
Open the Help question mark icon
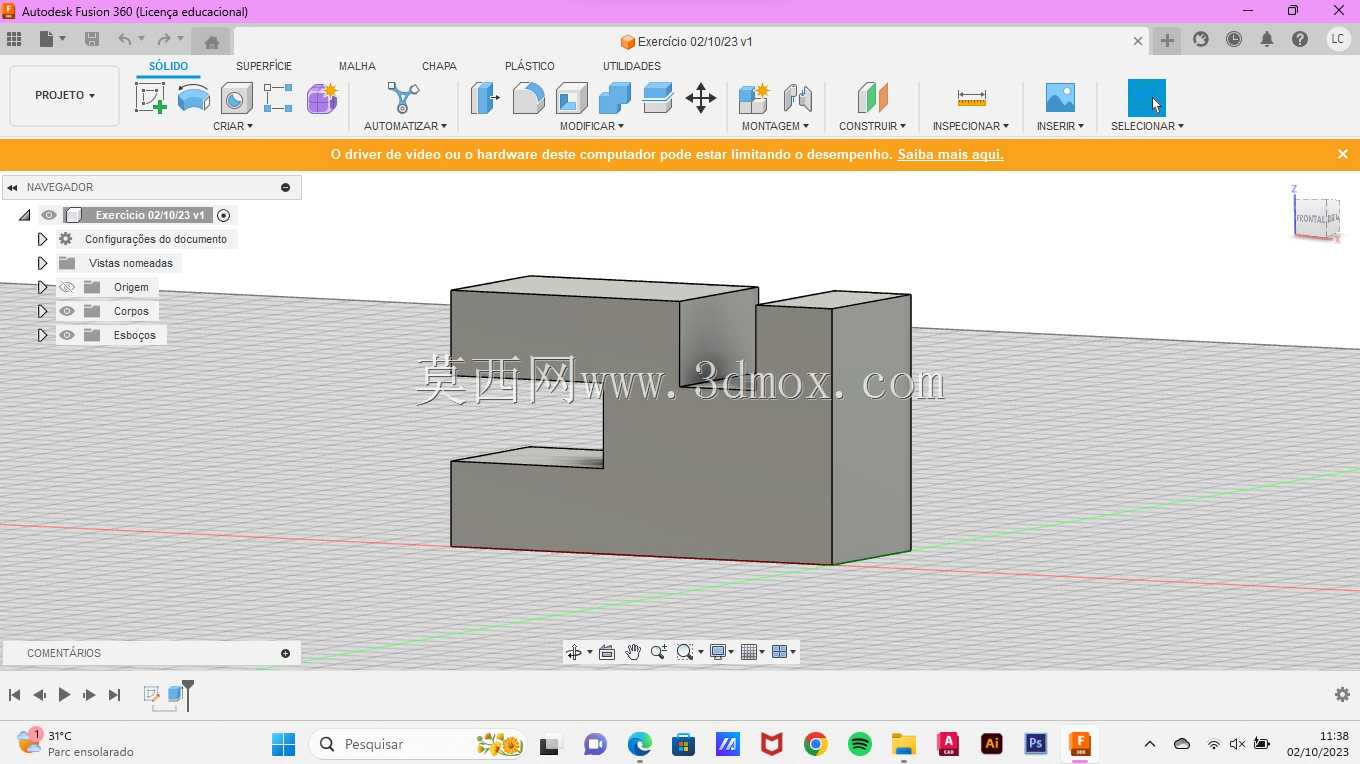tap(1300, 40)
